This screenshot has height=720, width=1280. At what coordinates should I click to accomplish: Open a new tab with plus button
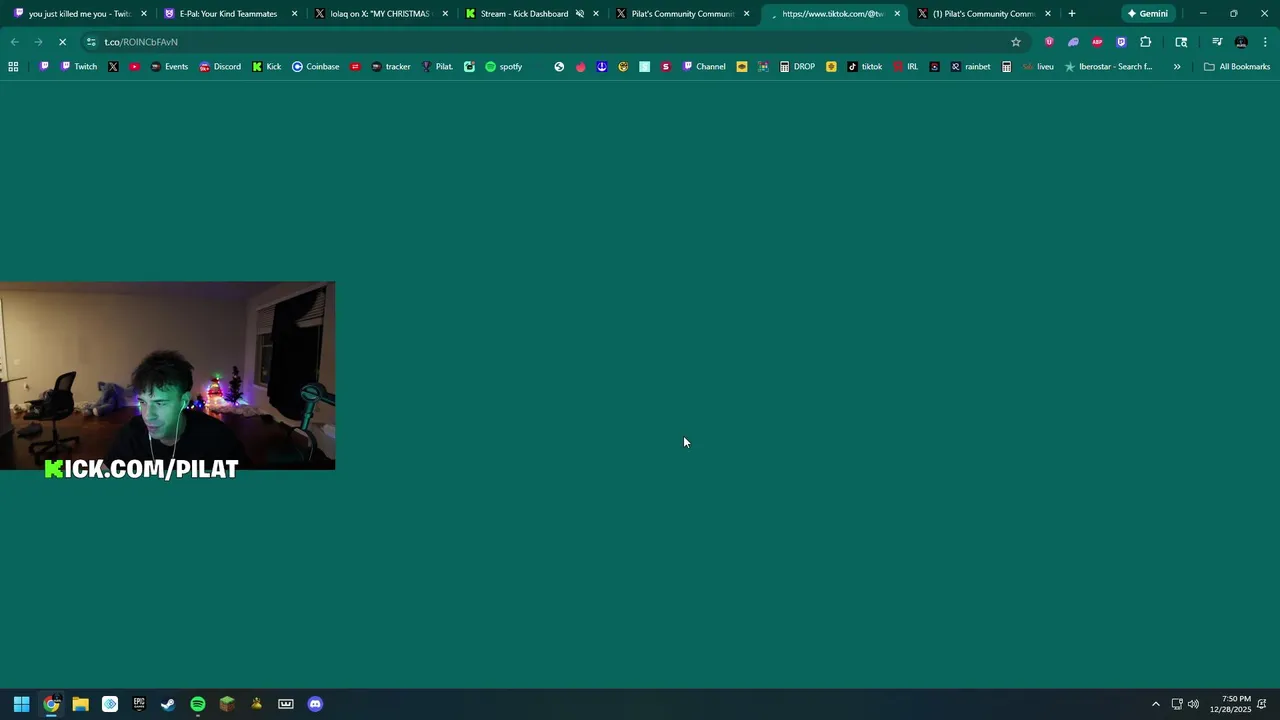pyautogui.click(x=1072, y=14)
